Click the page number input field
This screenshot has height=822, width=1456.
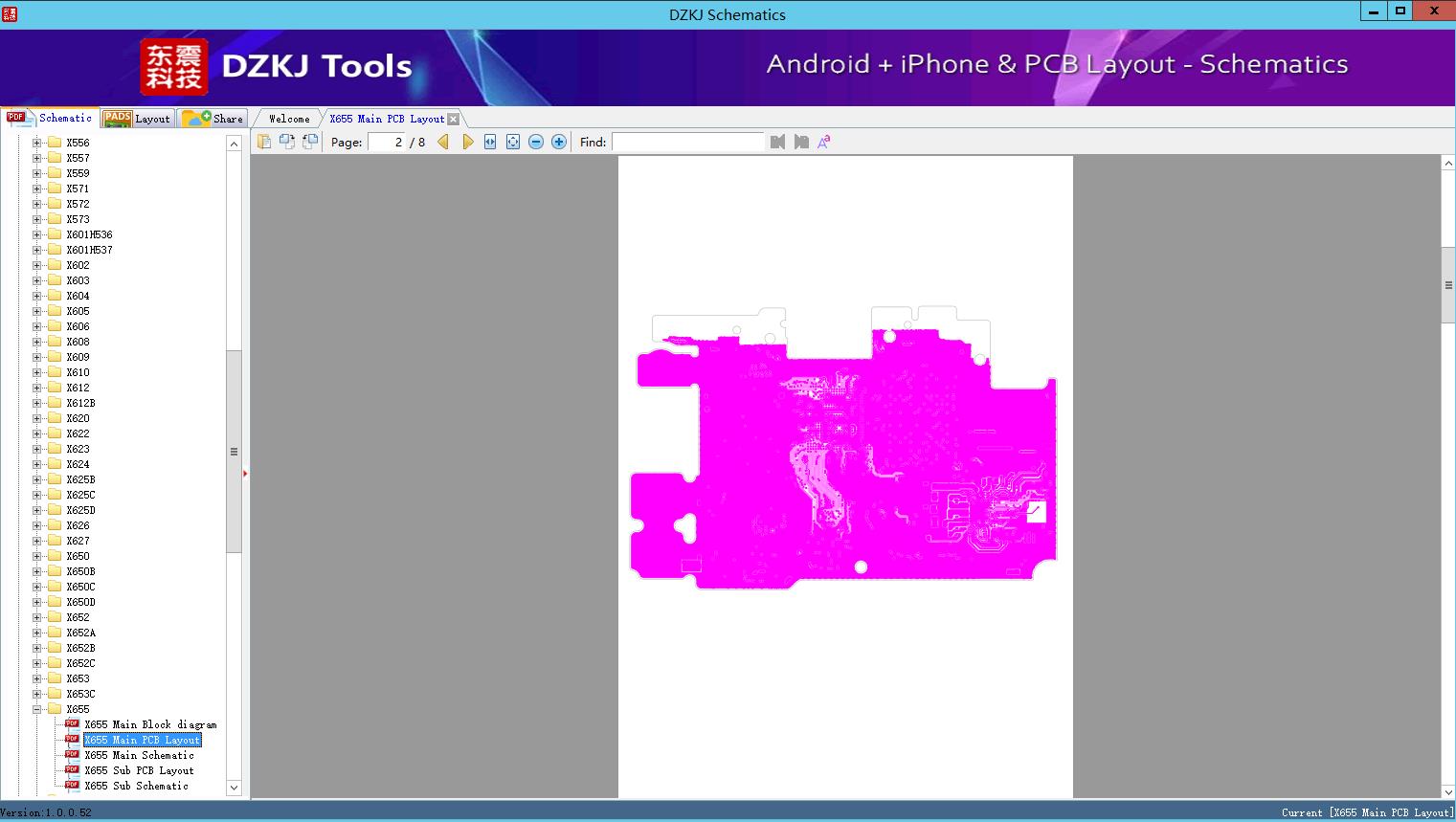click(x=387, y=142)
